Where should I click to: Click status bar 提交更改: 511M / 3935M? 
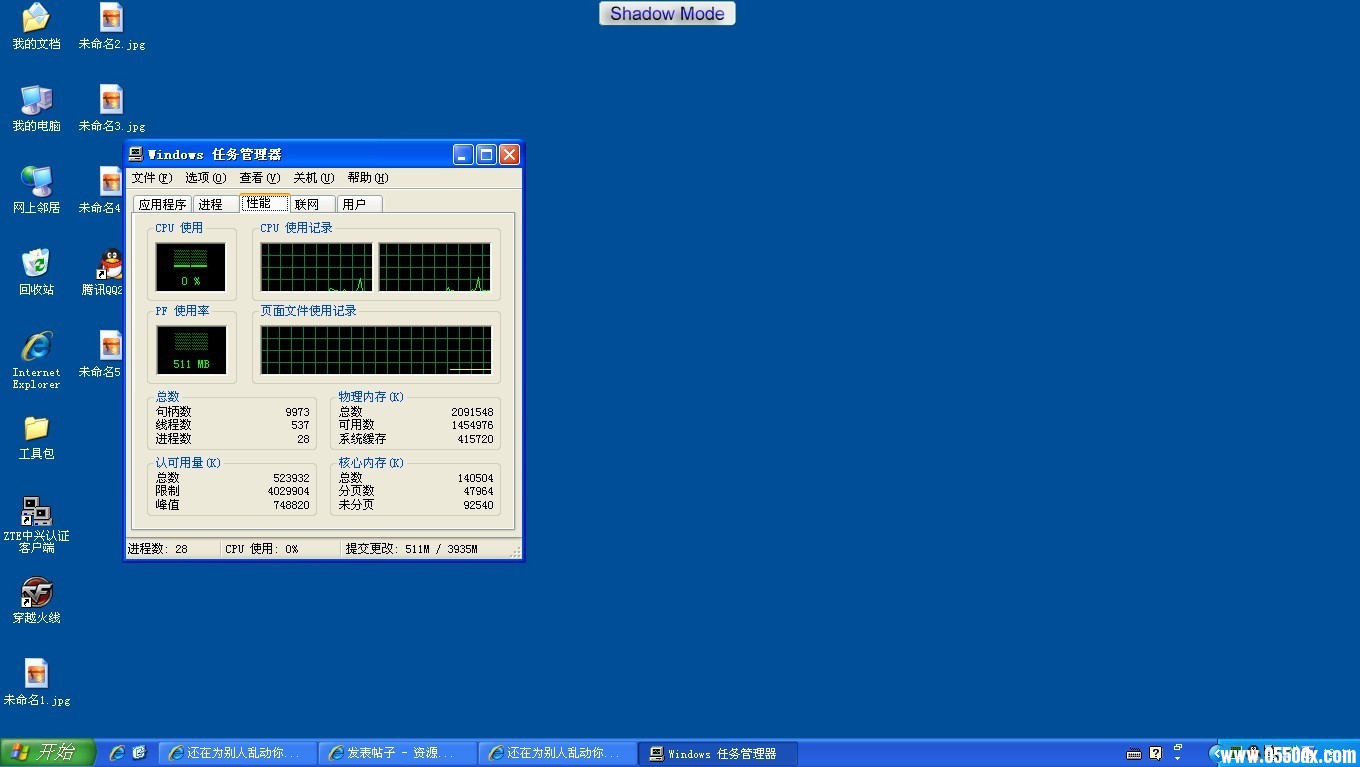(x=412, y=549)
